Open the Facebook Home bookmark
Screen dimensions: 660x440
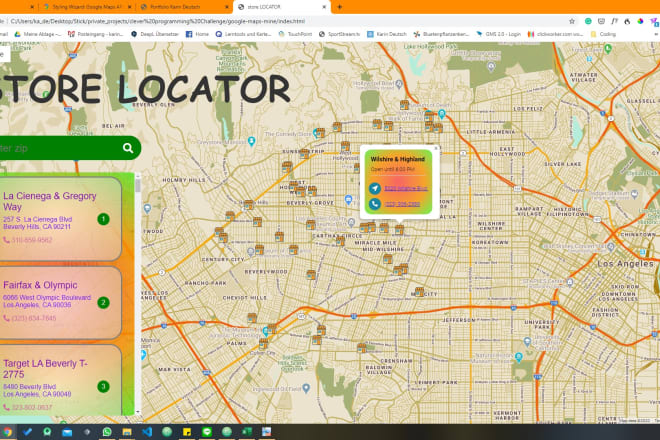coord(197,34)
